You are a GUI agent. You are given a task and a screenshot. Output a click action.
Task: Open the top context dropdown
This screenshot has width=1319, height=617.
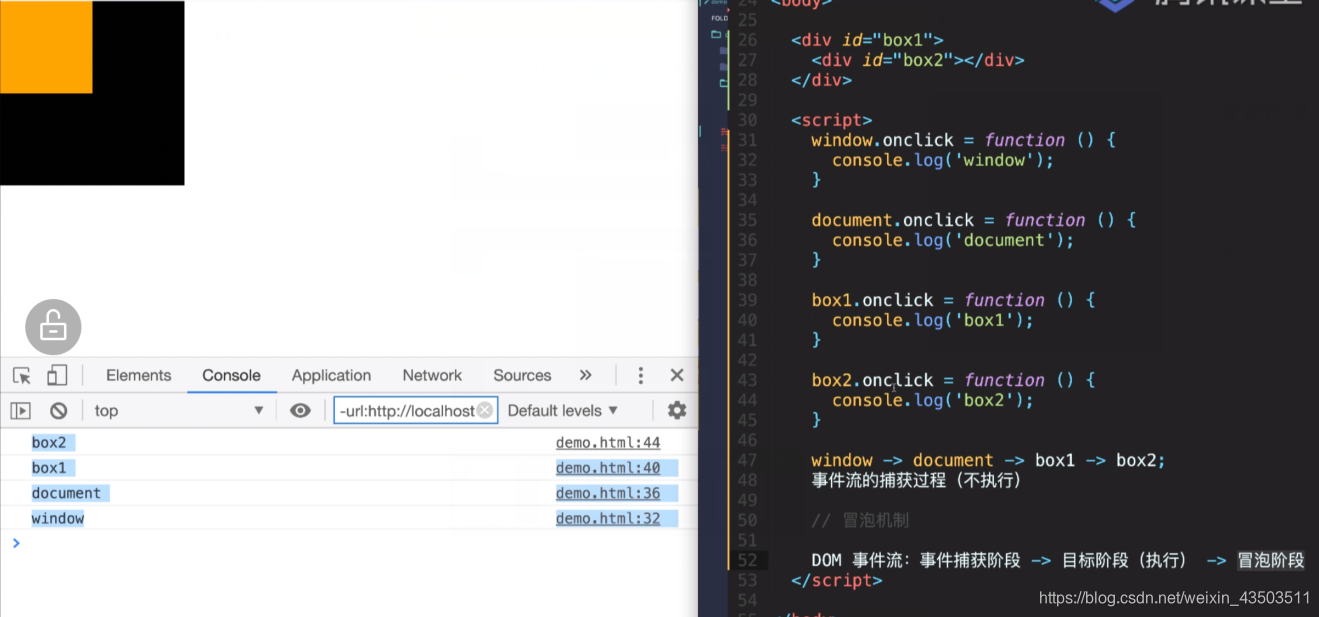[x=179, y=411]
